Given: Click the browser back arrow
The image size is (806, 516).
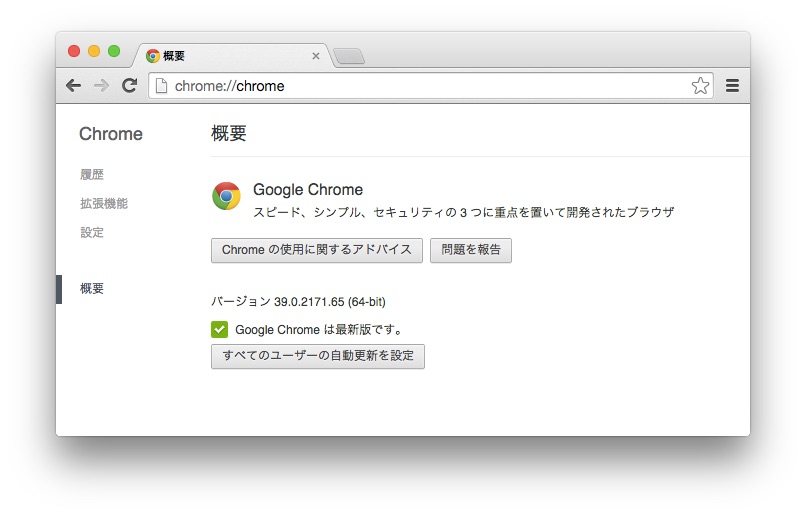Looking at the screenshot, I should 73,86.
